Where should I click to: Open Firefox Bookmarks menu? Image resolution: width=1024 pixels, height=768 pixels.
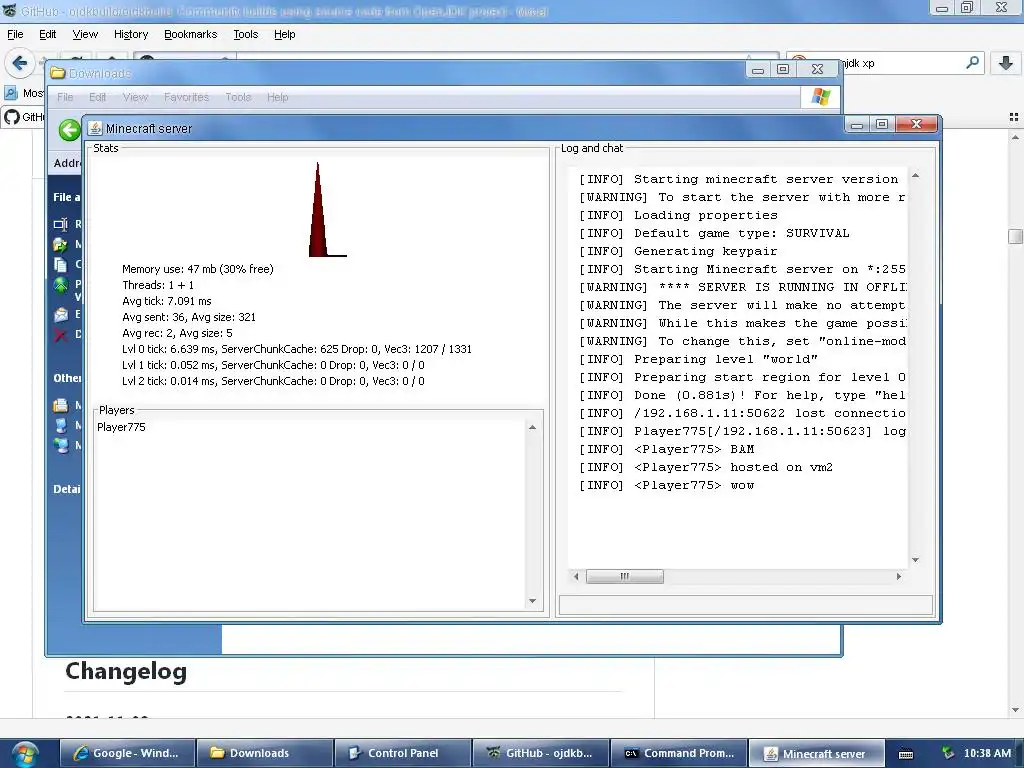tap(190, 34)
